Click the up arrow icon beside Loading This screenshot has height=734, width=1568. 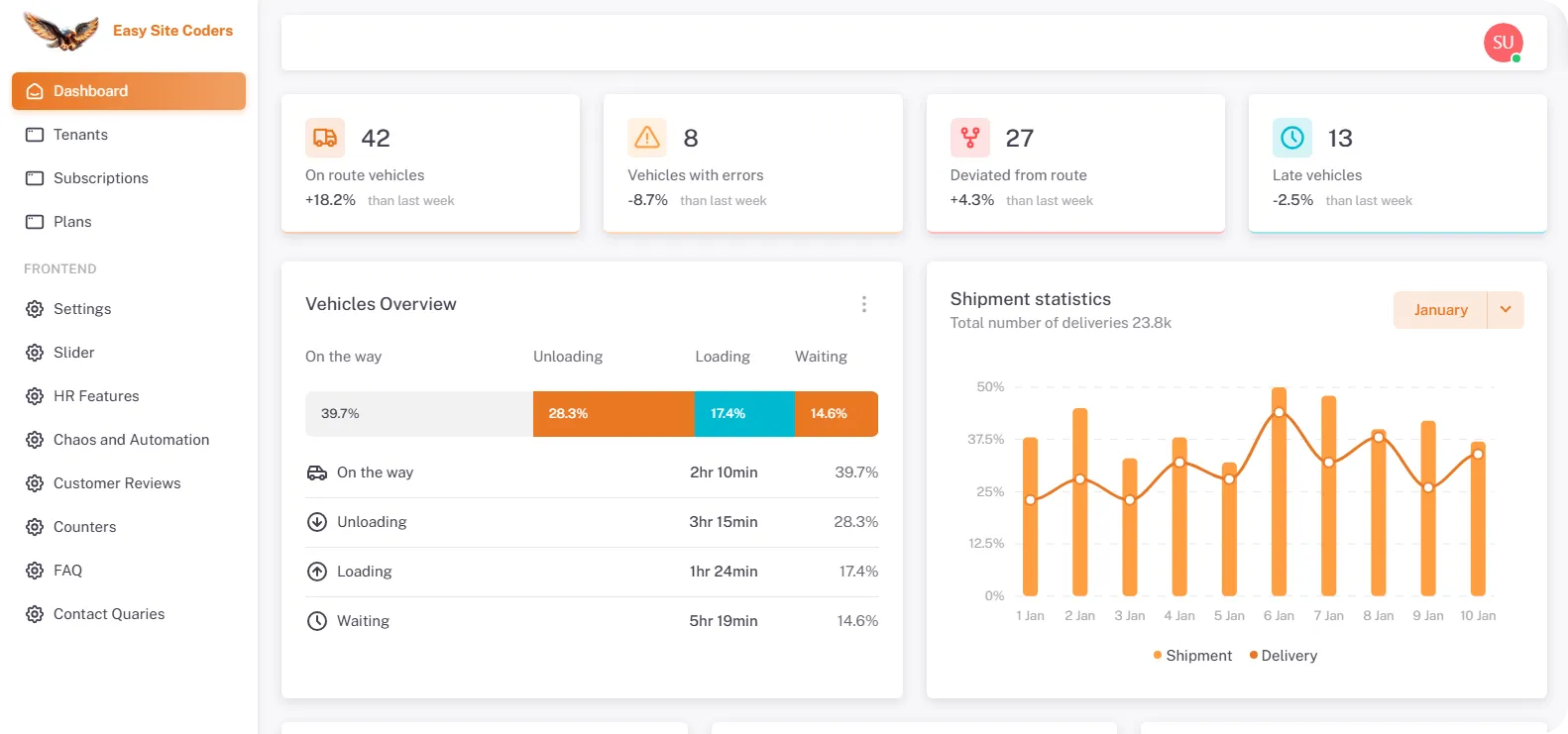(317, 572)
